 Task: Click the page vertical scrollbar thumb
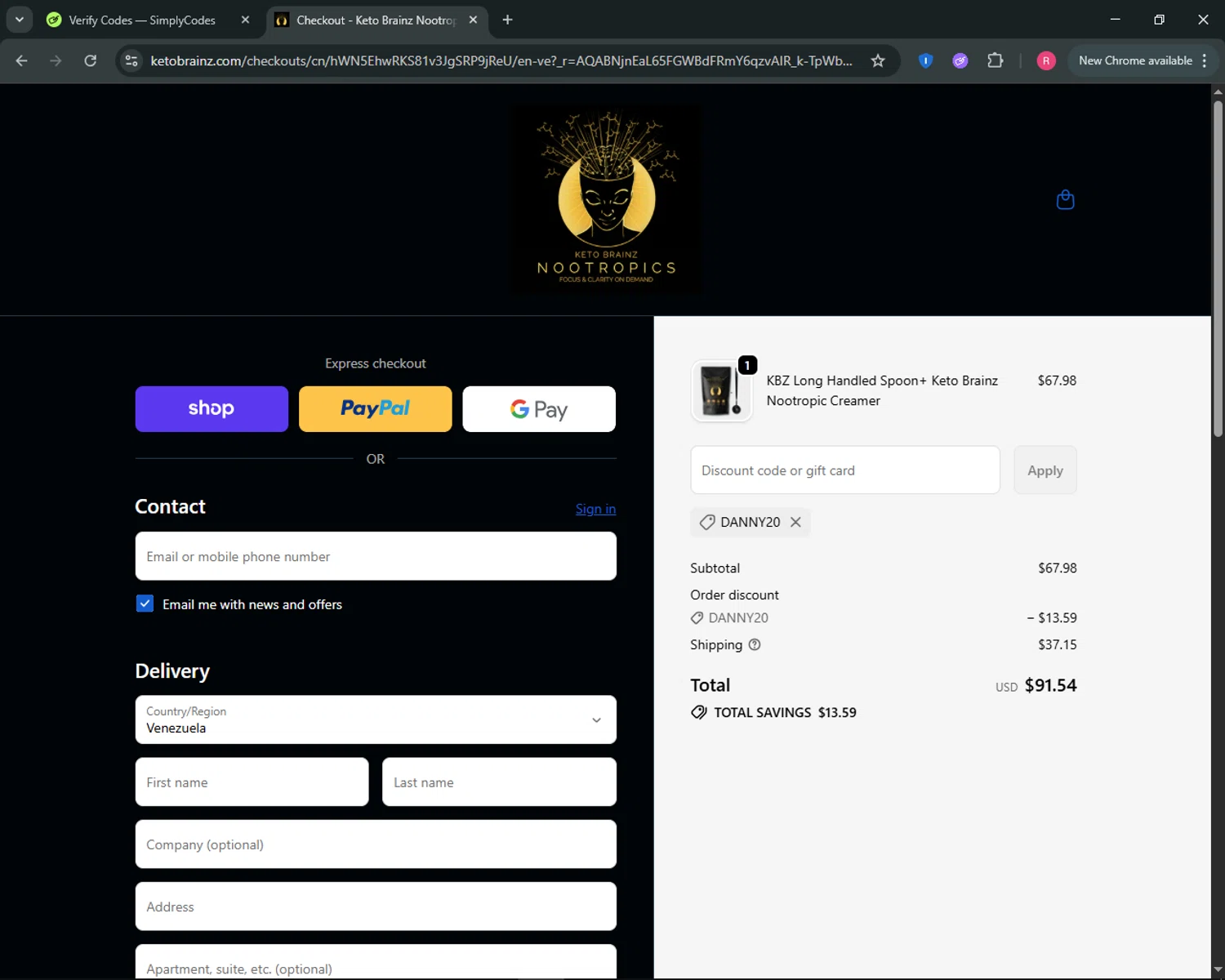1218,268
